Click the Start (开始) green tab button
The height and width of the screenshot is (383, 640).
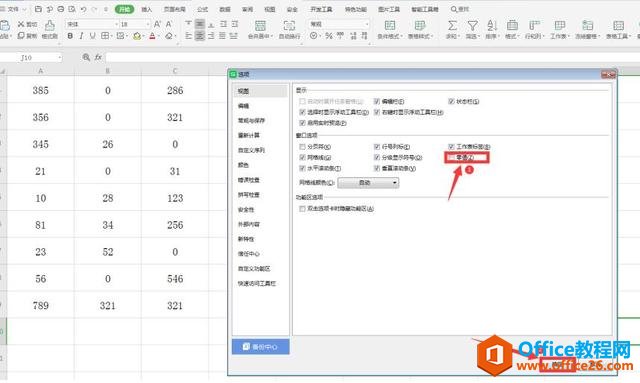click(x=124, y=9)
